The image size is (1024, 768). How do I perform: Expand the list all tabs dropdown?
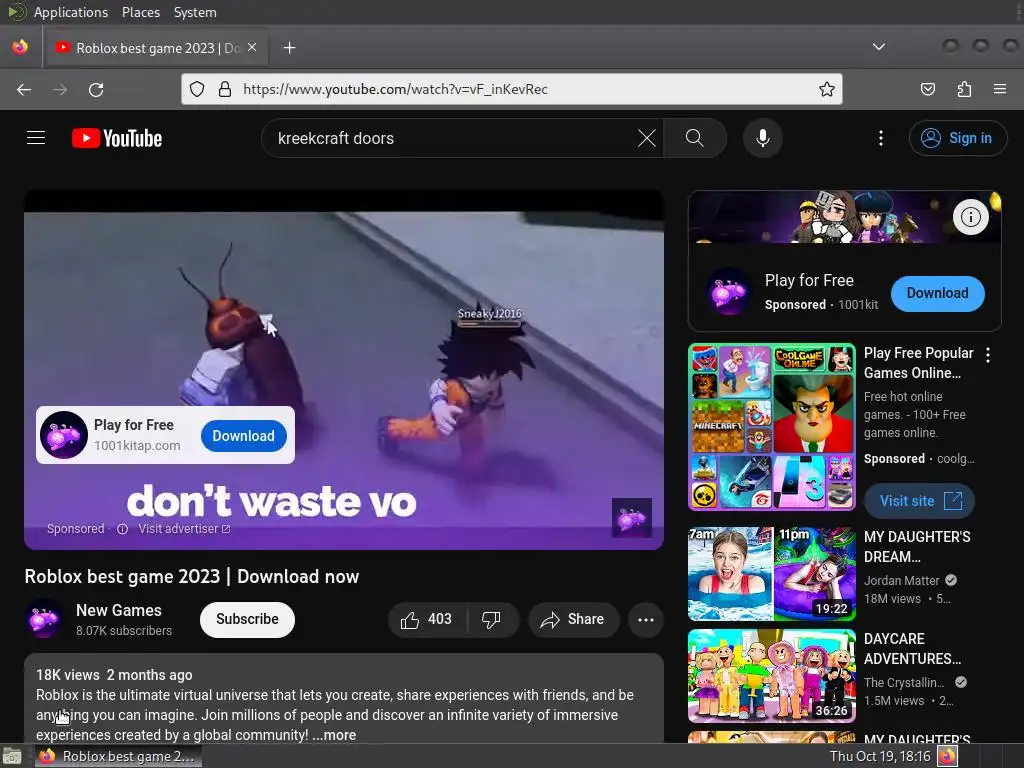[x=879, y=47]
